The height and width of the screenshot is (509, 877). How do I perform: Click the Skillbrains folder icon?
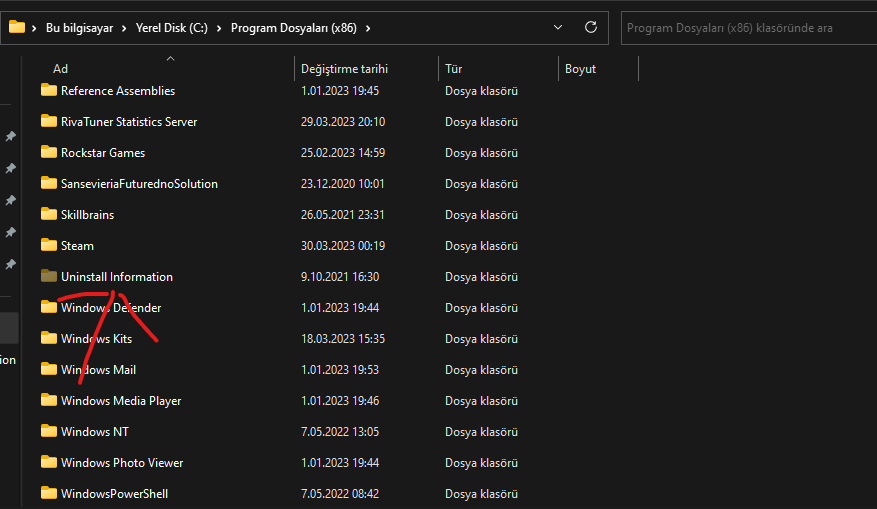pyautogui.click(x=49, y=214)
